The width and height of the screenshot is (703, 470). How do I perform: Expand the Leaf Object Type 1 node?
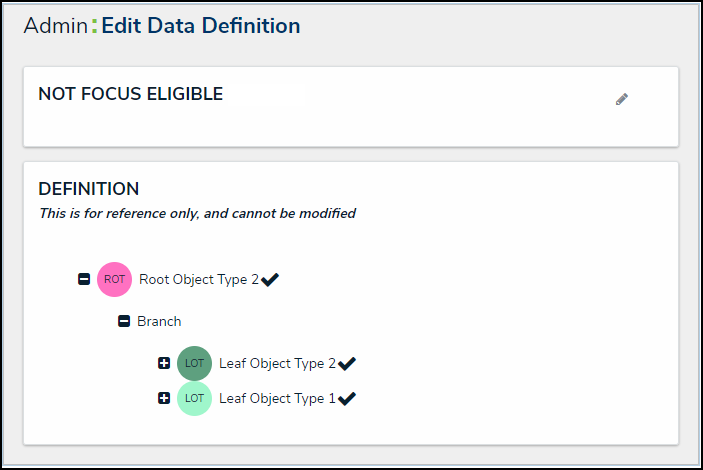(x=164, y=398)
